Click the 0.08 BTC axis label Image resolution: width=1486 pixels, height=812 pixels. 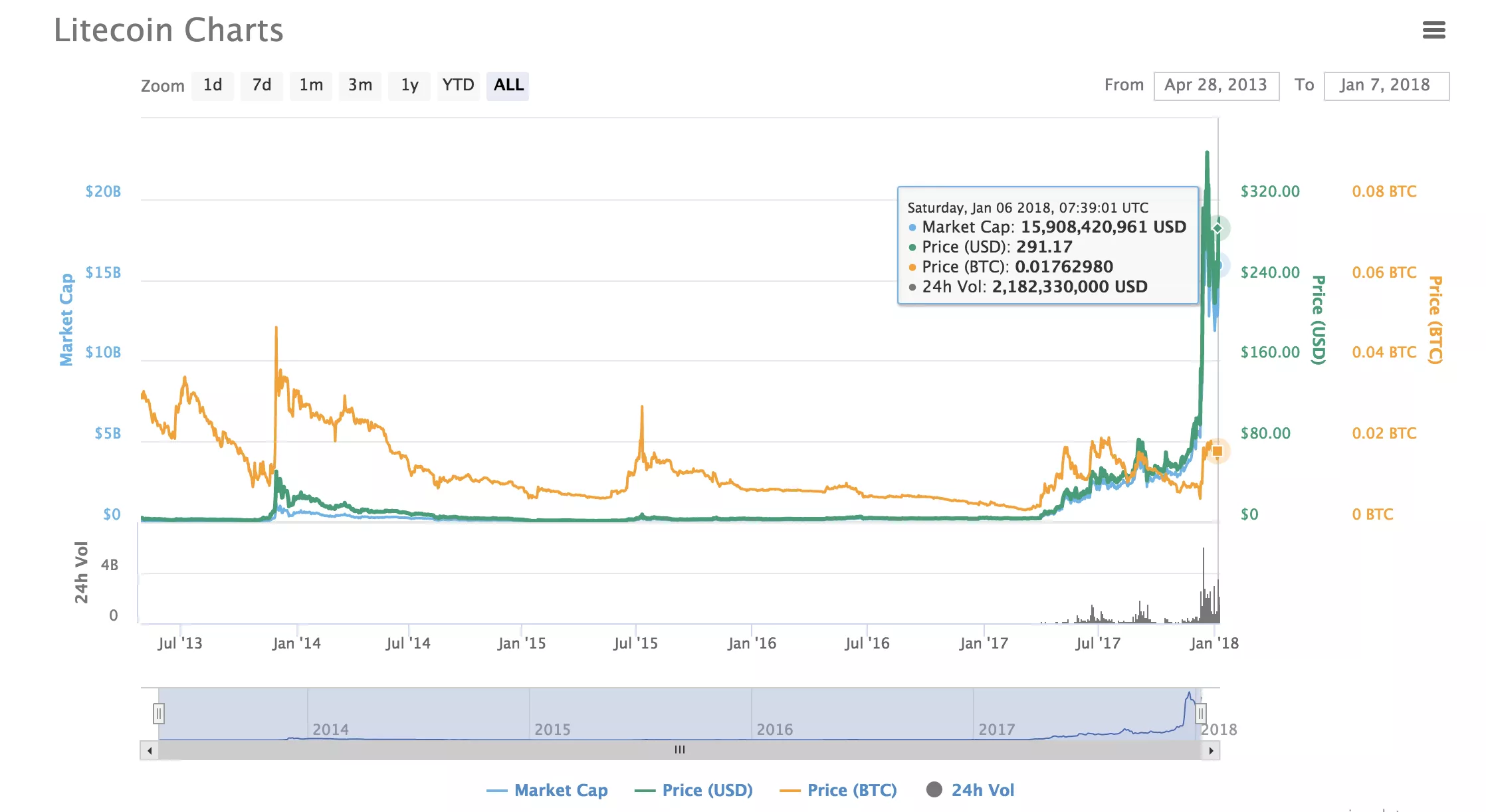pos(1384,192)
